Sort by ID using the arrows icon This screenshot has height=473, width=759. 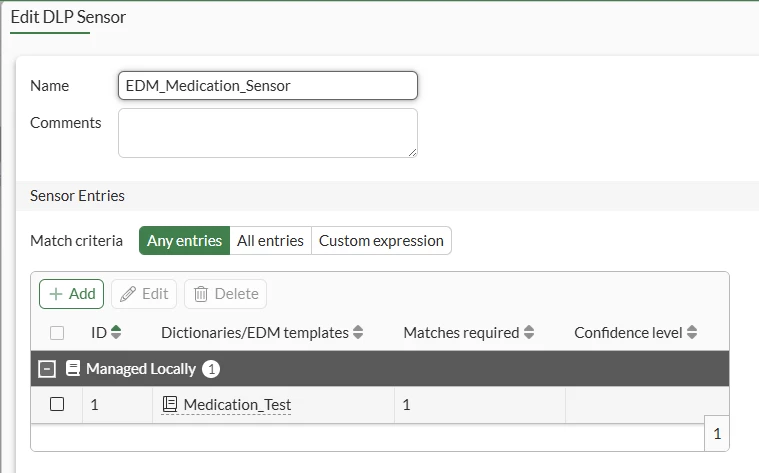[116, 332]
